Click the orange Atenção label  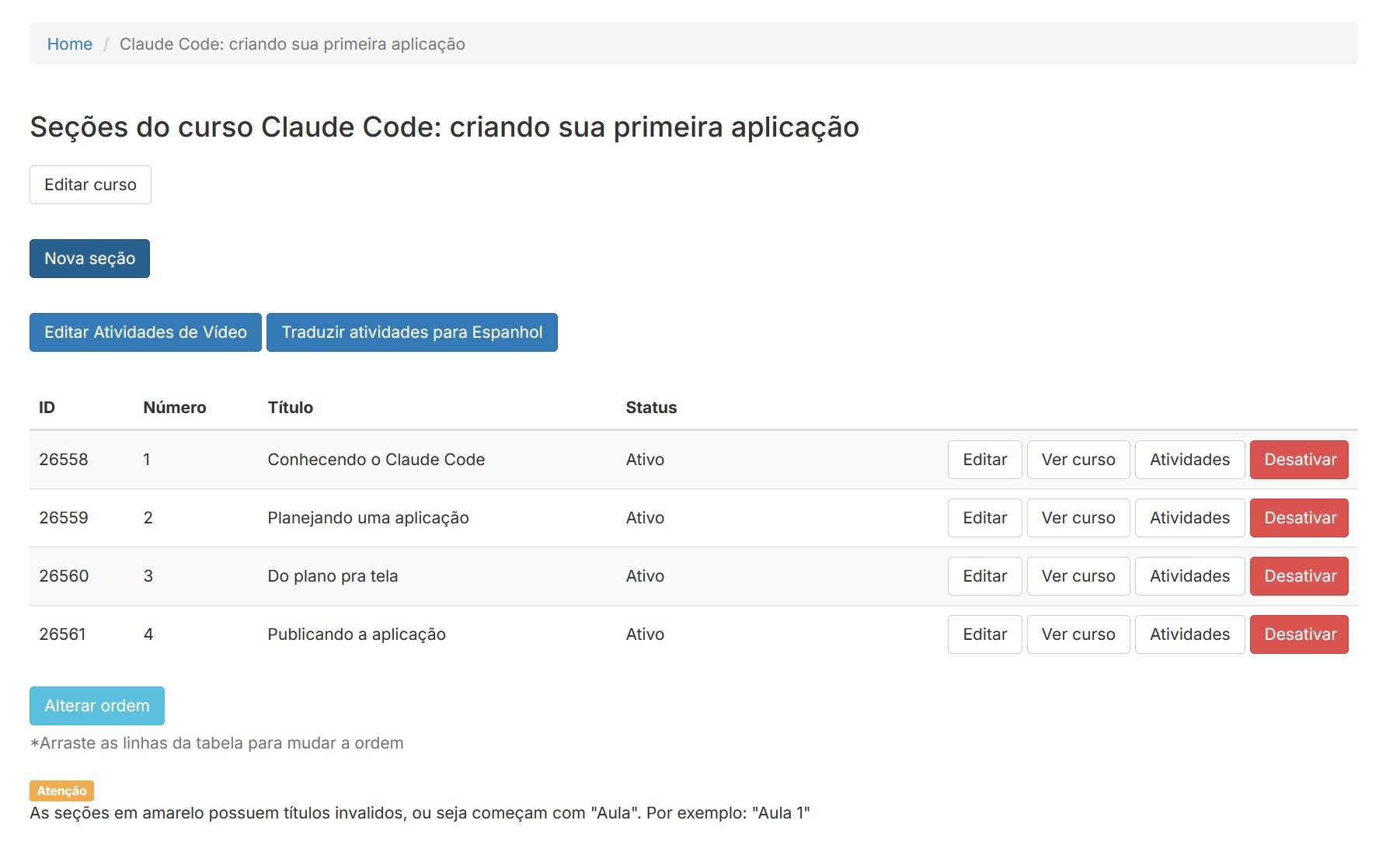61,791
